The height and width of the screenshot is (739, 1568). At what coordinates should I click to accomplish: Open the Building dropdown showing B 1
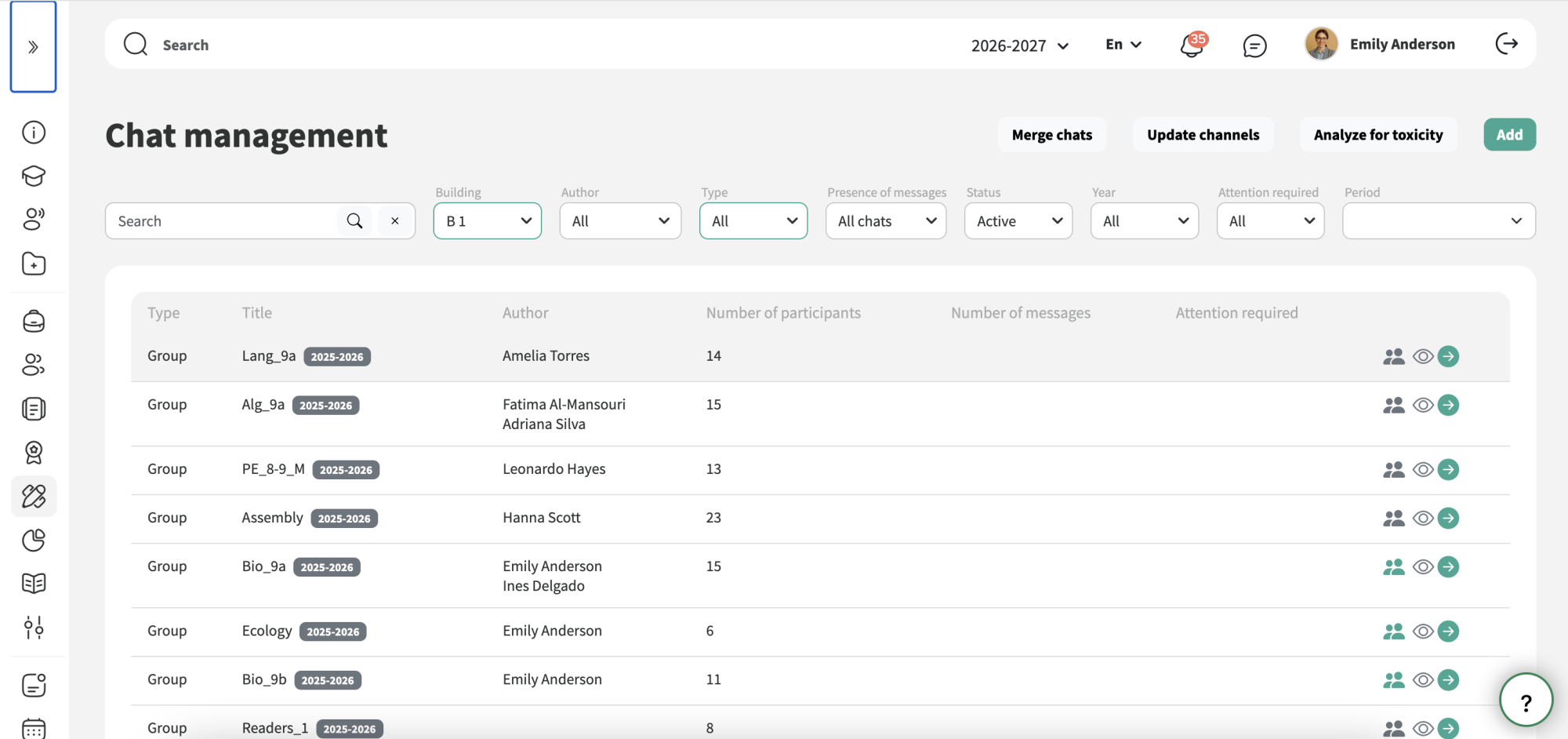tap(488, 221)
